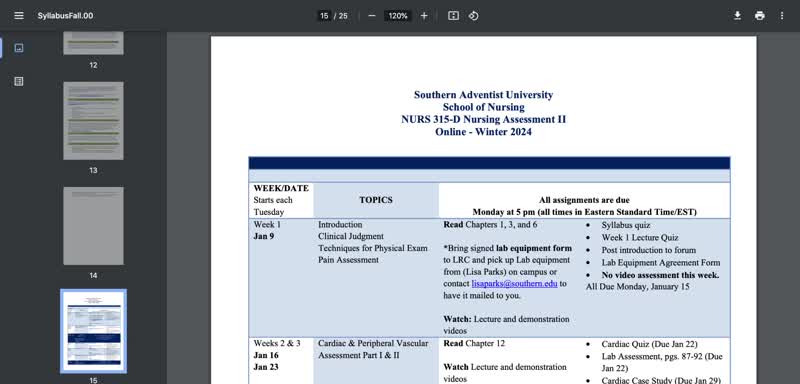Image resolution: width=800 pixels, height=384 pixels.
Task: Click 'Post introduction to forum' bullet
Action: point(648,250)
